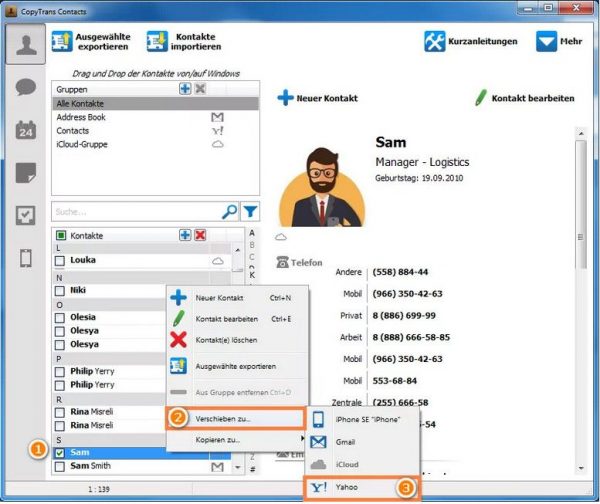Jump to letter A in alphabet index

pos(252,233)
